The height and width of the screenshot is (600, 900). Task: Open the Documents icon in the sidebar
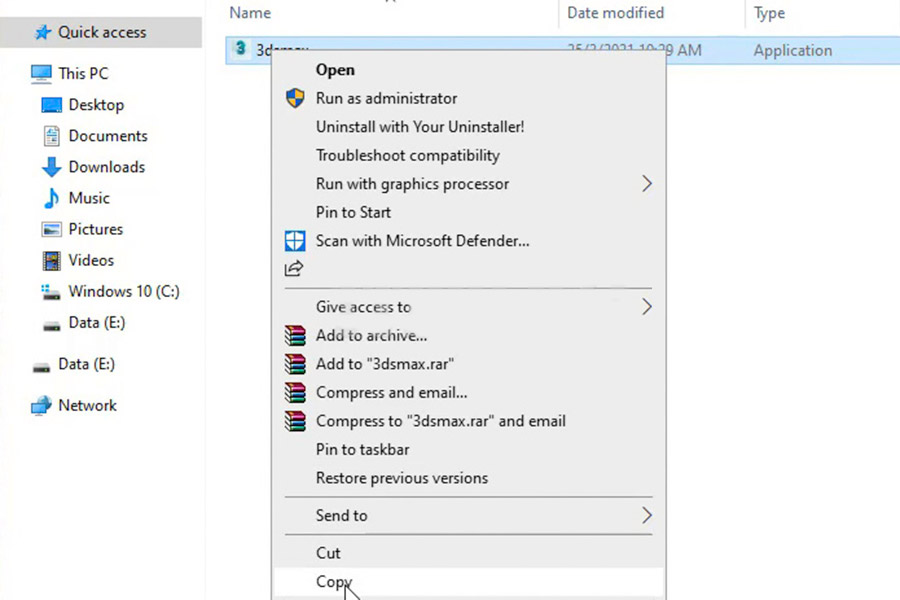point(52,136)
